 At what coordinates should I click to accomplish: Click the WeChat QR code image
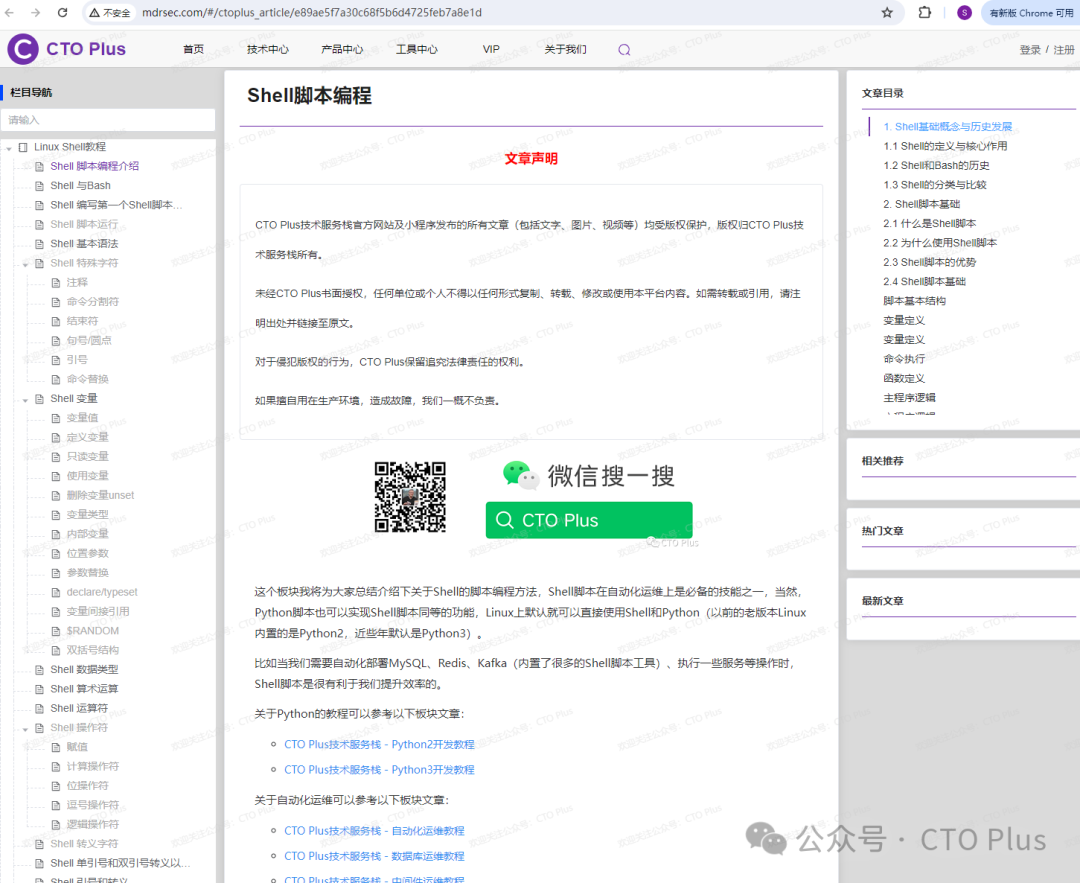click(x=410, y=497)
